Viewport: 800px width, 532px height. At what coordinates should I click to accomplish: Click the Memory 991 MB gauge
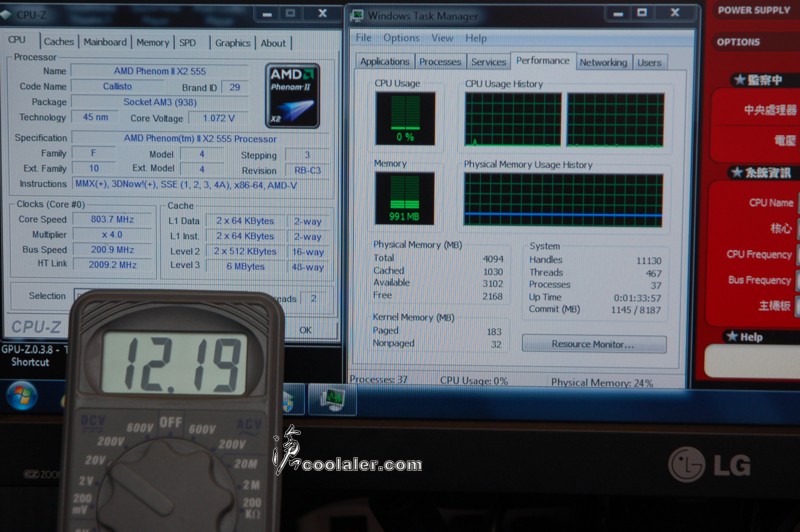[x=405, y=198]
